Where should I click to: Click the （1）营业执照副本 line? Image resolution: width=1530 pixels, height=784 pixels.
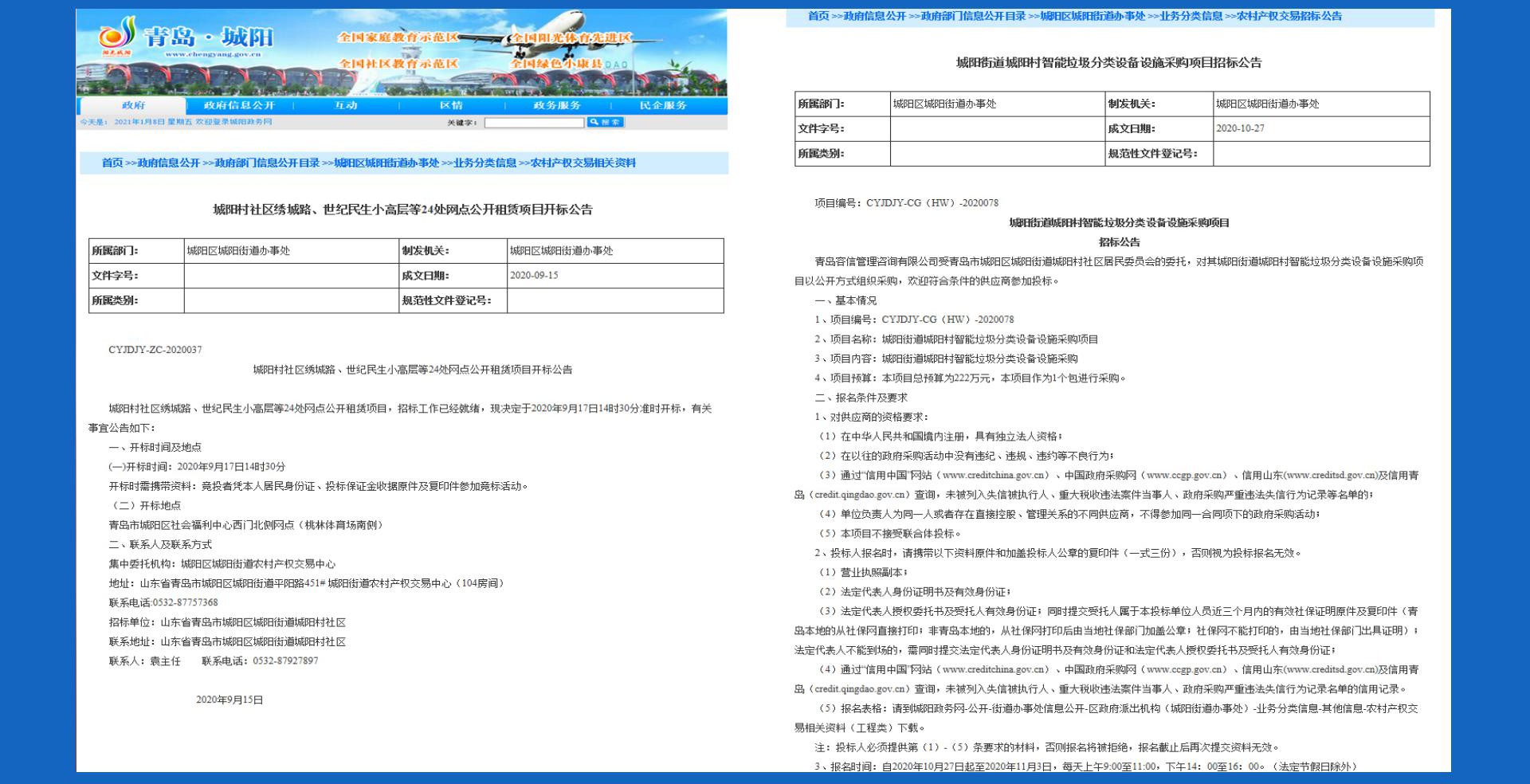pyautogui.click(x=861, y=572)
